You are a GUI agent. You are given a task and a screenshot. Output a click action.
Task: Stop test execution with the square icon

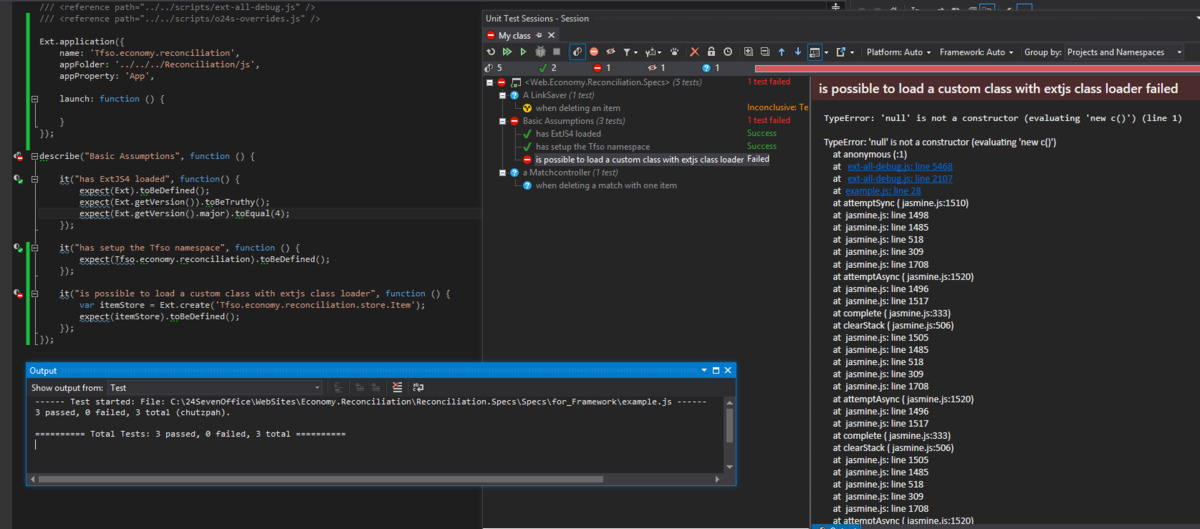pos(556,51)
